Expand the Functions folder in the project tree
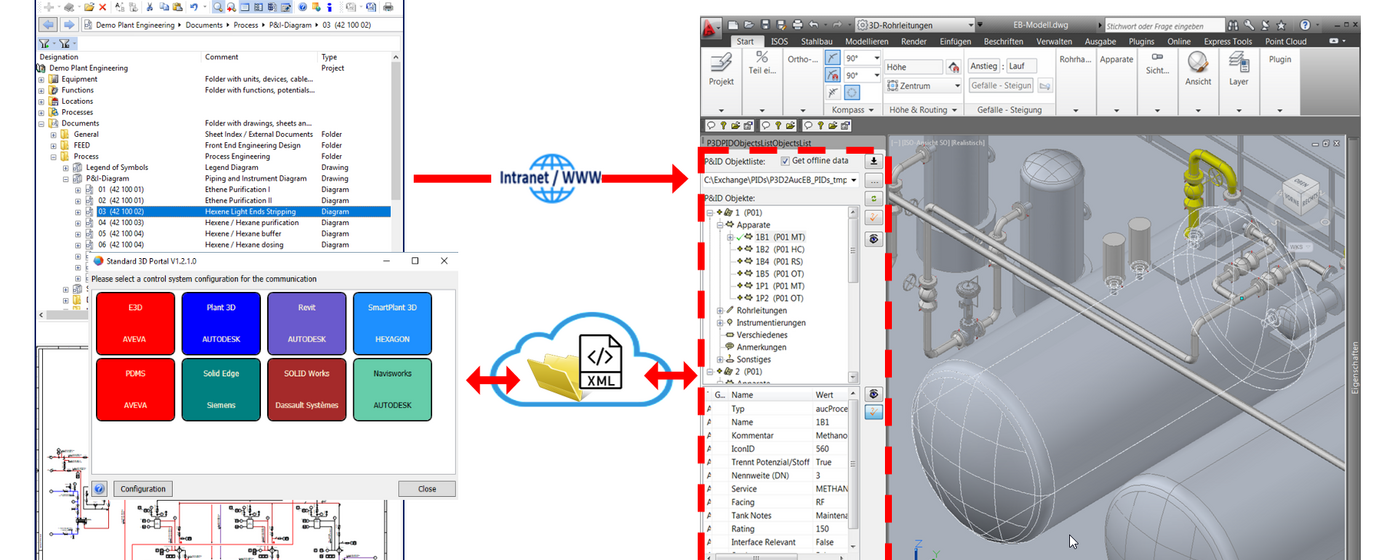Screen dimensions: 1400x560 point(41,90)
